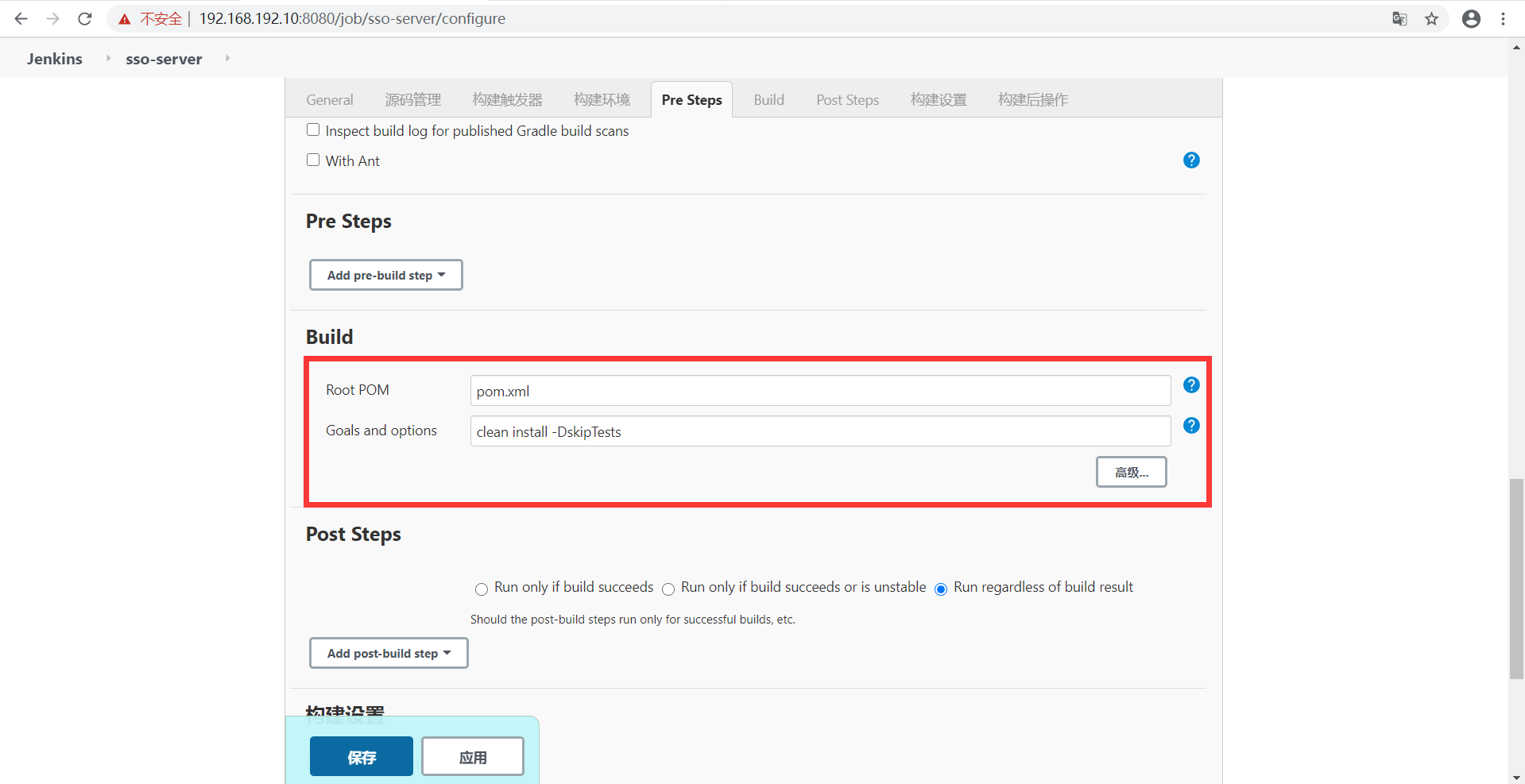Switch to the 源码管理 tab
Image resolution: width=1525 pixels, height=784 pixels.
coord(413,100)
